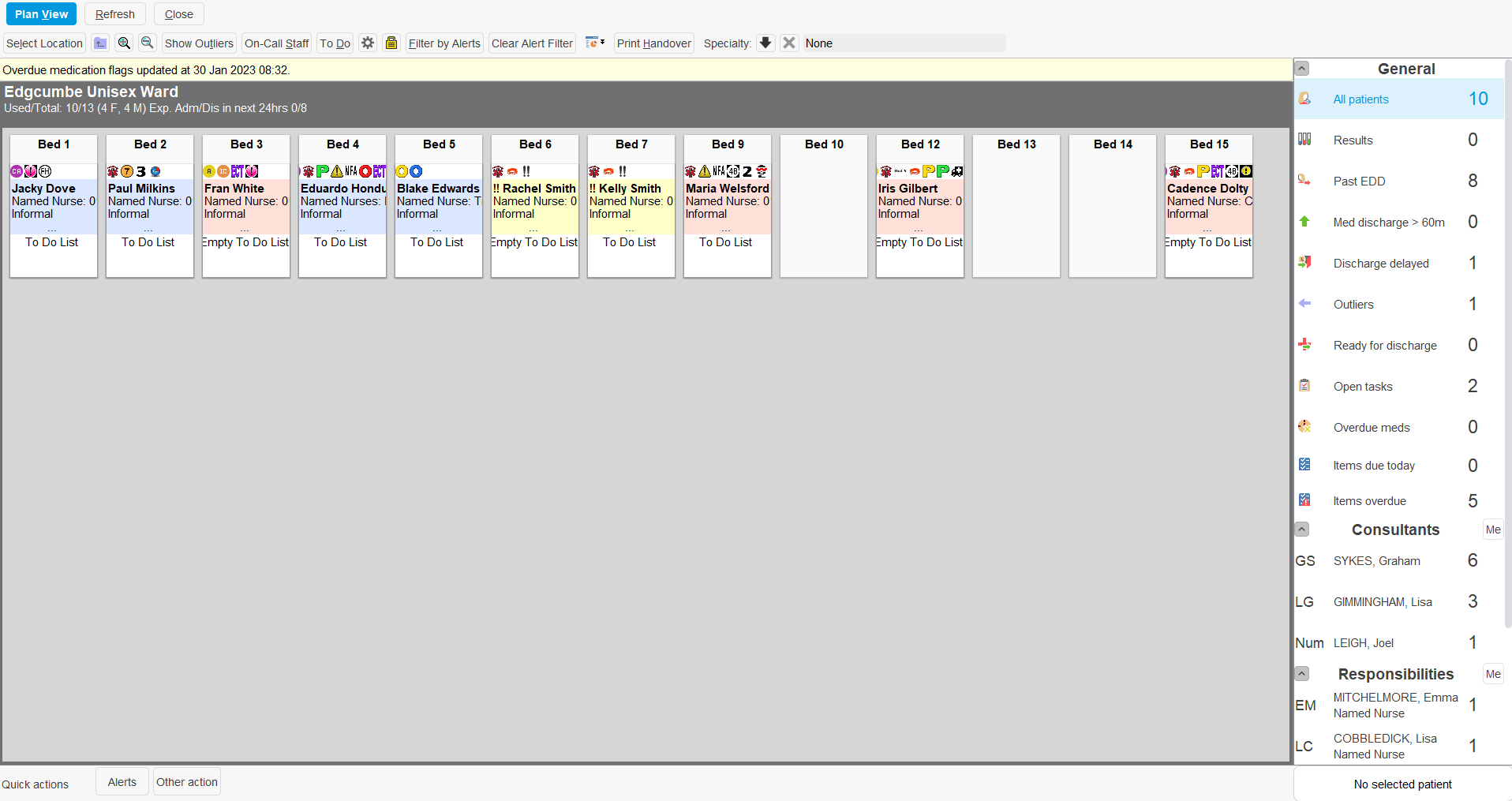1512x801 pixels.
Task: Collapse the General section
Action: [x=1302, y=69]
